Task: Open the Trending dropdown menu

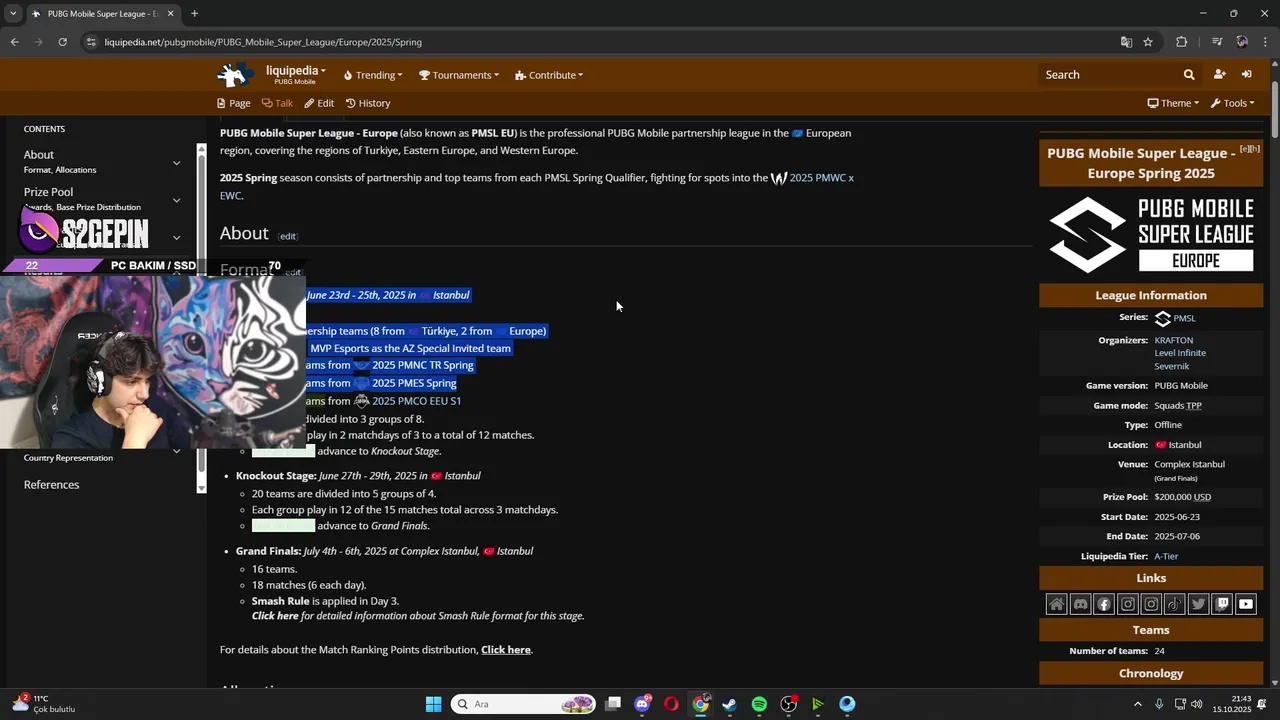Action: coord(372,75)
